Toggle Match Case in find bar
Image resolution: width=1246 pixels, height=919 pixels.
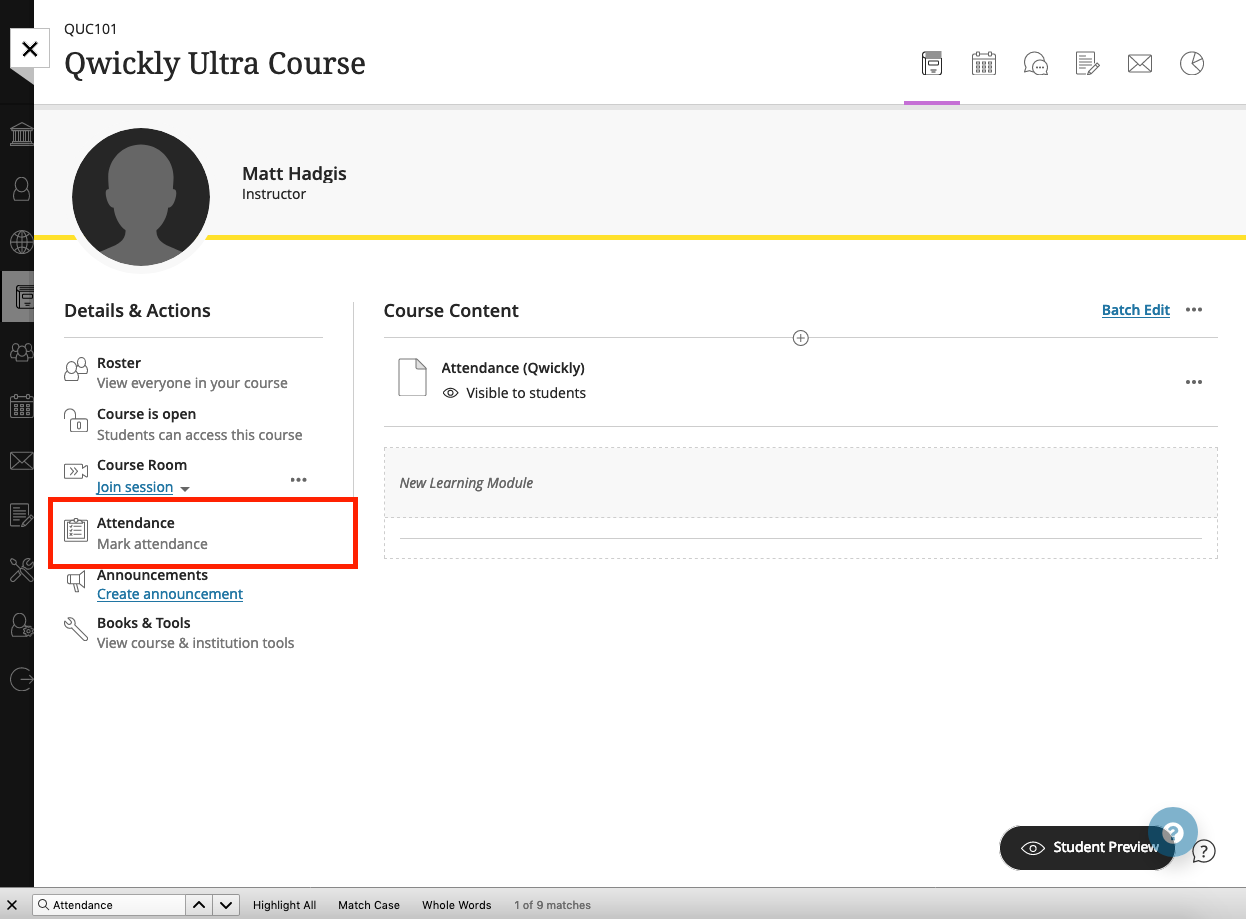click(369, 905)
